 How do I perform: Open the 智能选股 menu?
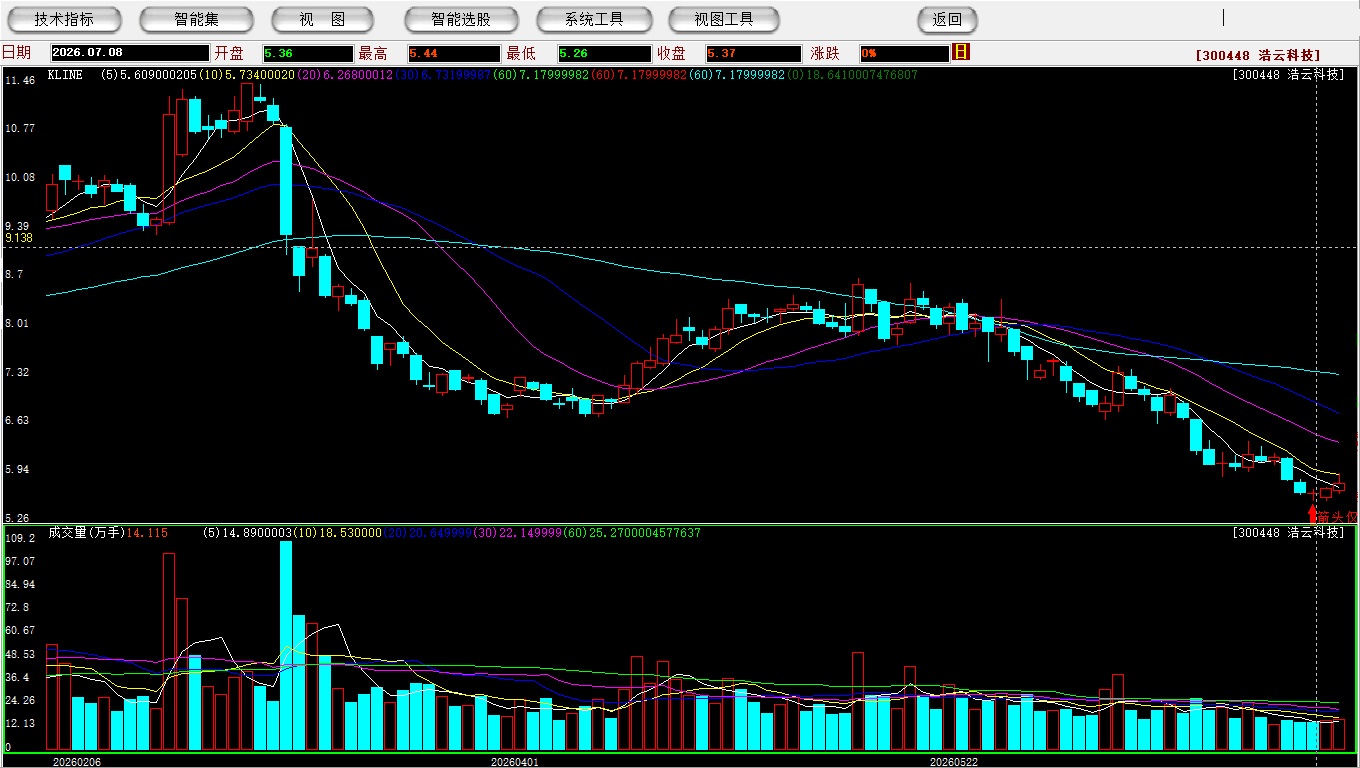pyautogui.click(x=461, y=19)
